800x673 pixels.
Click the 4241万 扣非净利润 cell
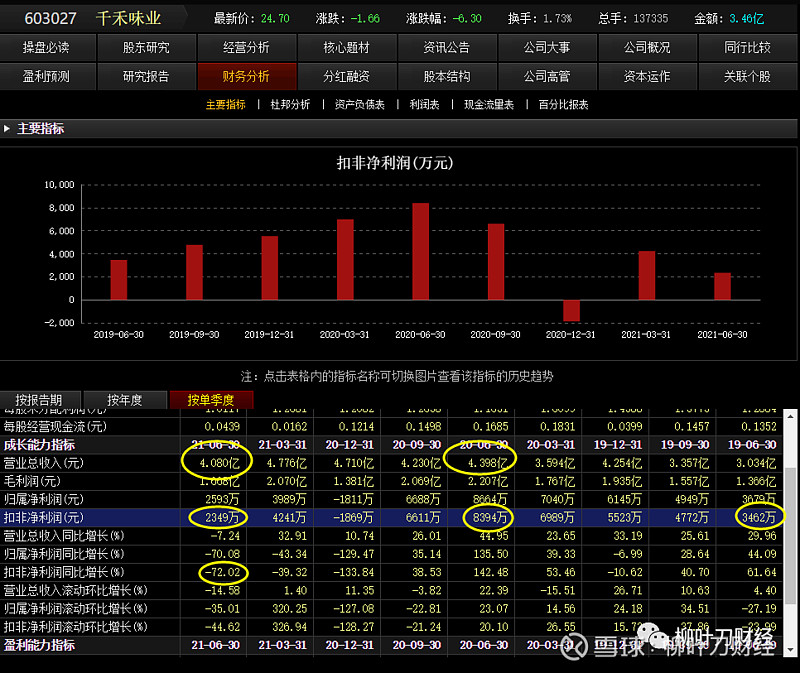pyautogui.click(x=289, y=518)
